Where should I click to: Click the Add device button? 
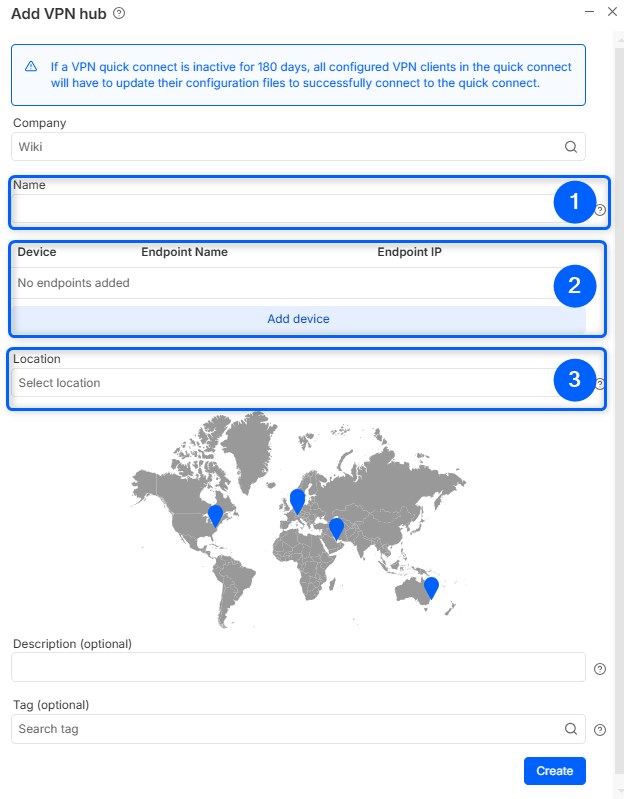pyautogui.click(x=298, y=319)
